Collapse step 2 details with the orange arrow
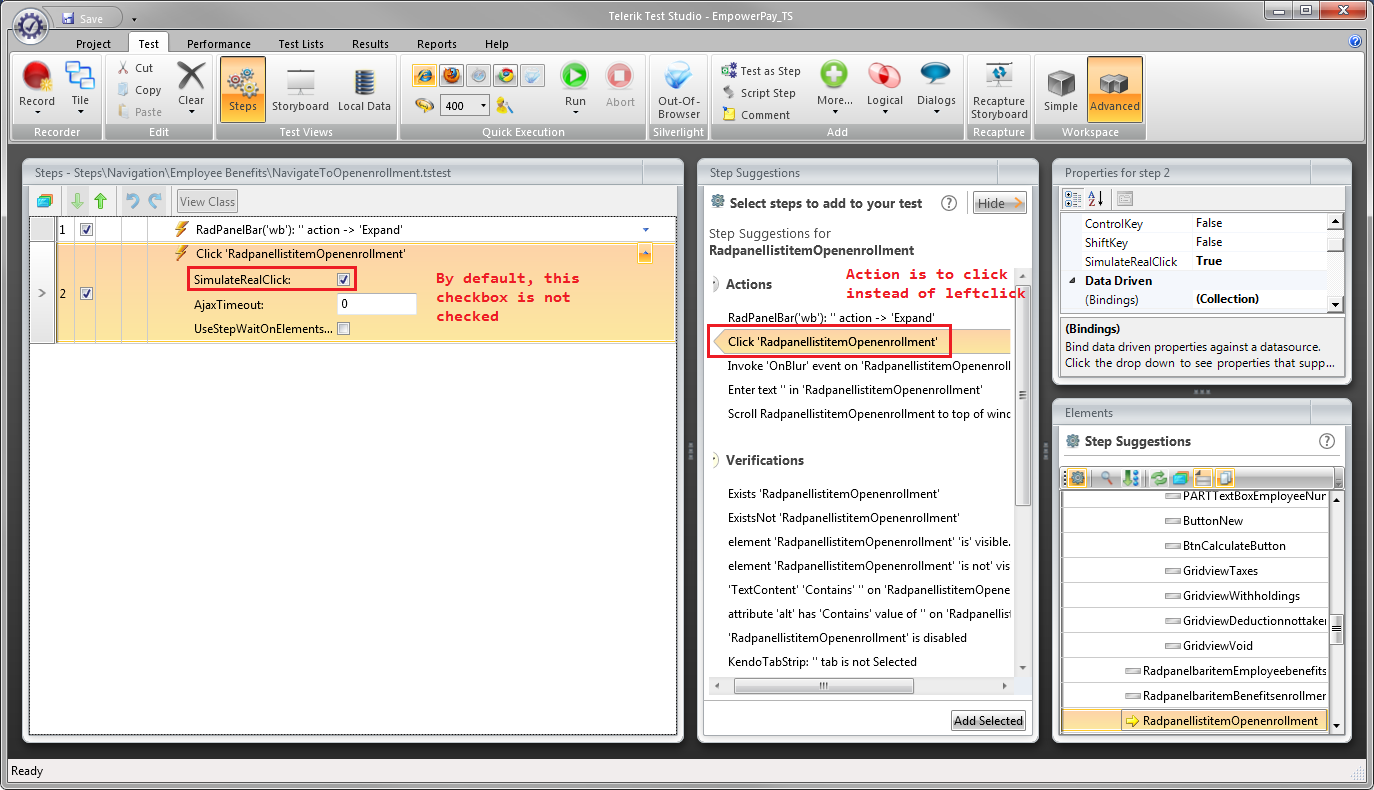The image size is (1374, 790). tap(645, 254)
